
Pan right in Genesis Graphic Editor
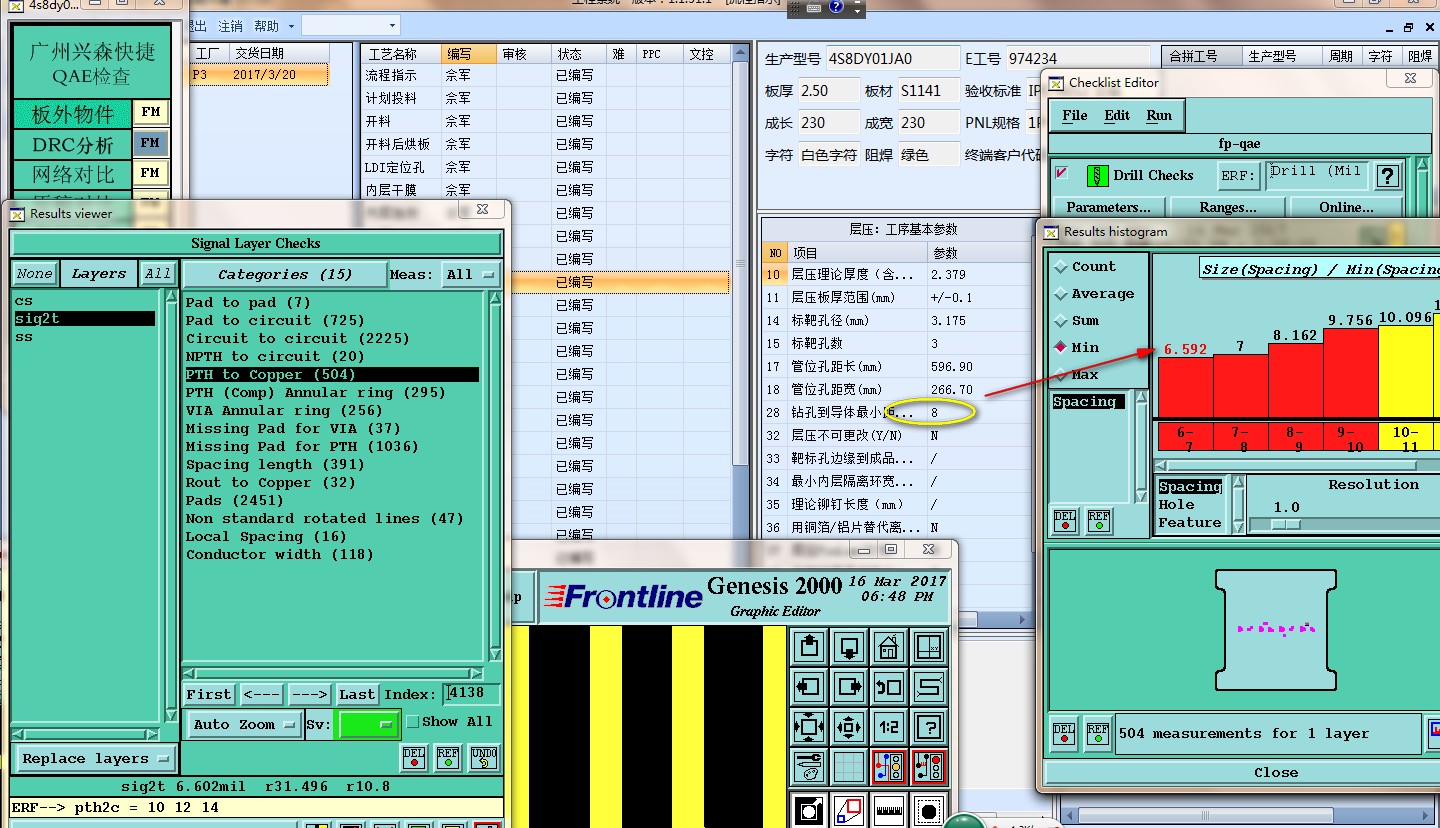tap(849, 687)
